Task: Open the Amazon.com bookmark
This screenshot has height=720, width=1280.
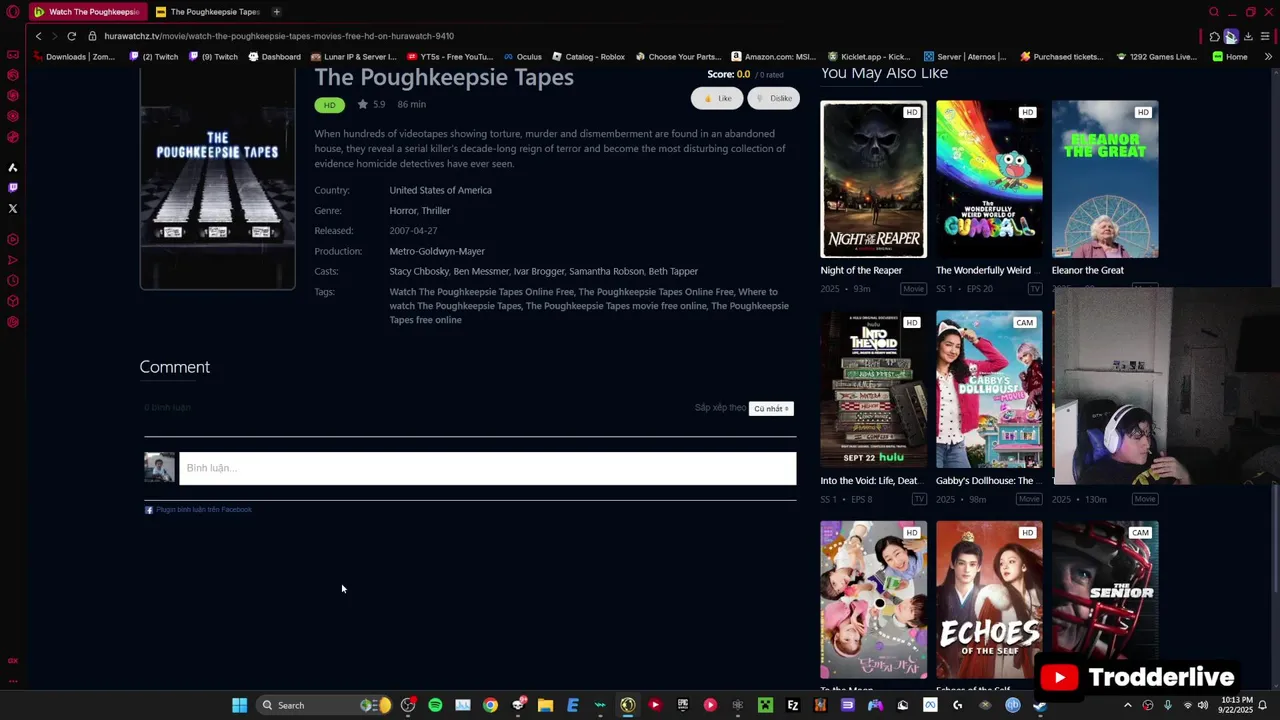Action: click(773, 57)
